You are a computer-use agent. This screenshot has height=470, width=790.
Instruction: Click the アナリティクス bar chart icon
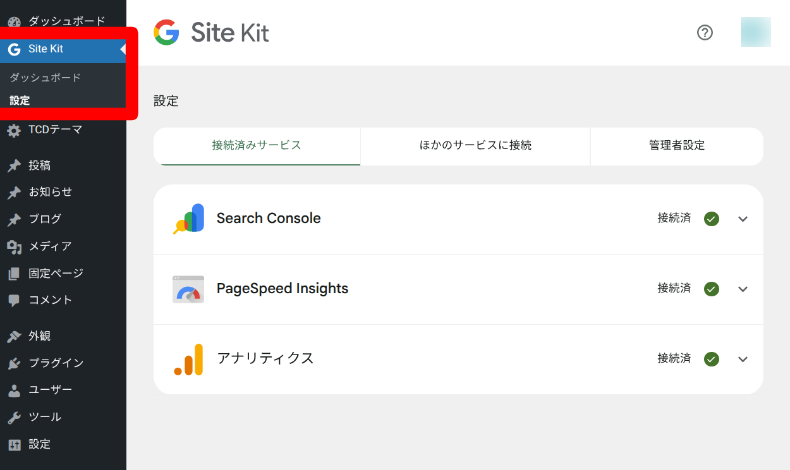188,359
